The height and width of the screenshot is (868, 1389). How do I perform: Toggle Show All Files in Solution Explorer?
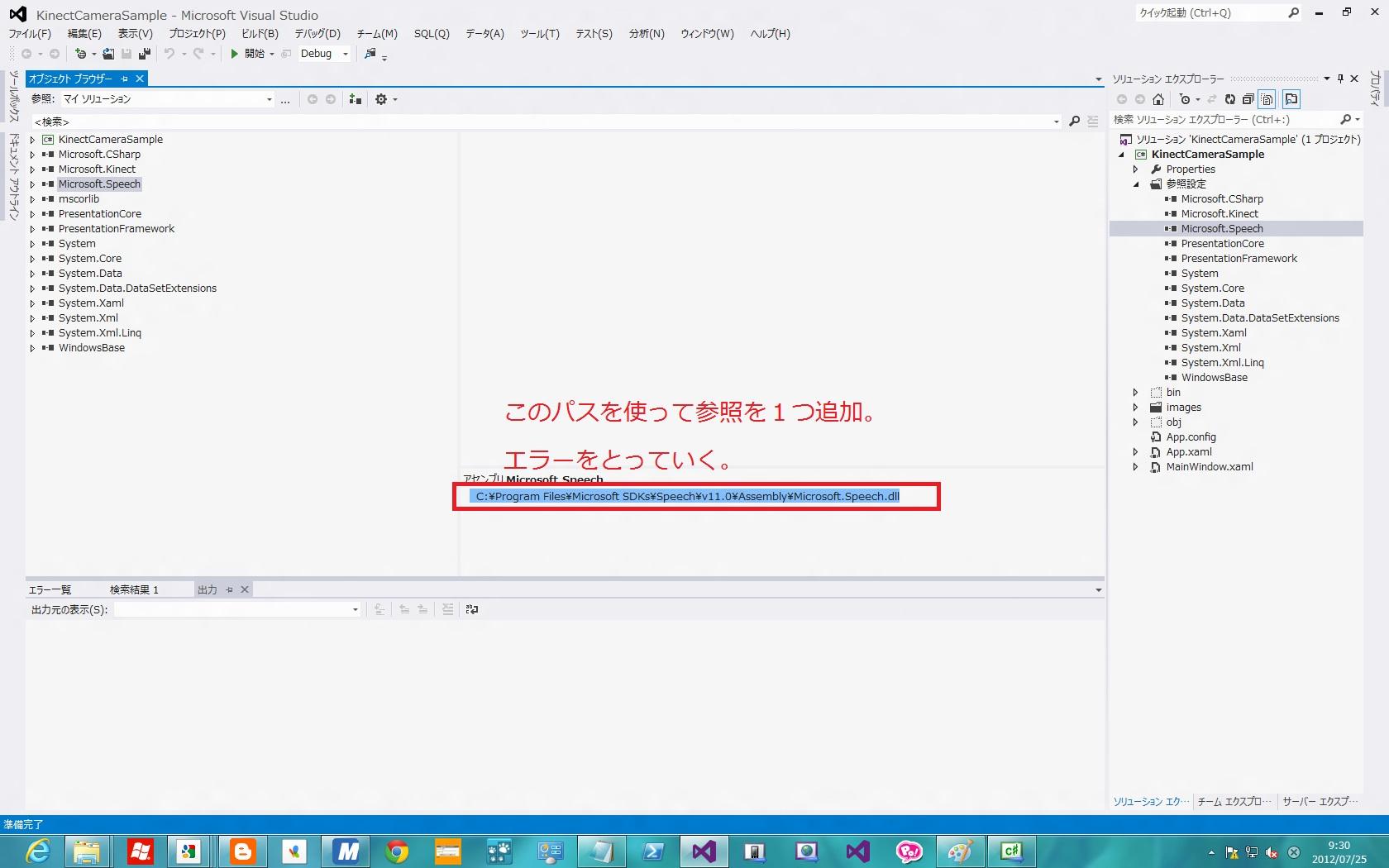(x=1267, y=99)
